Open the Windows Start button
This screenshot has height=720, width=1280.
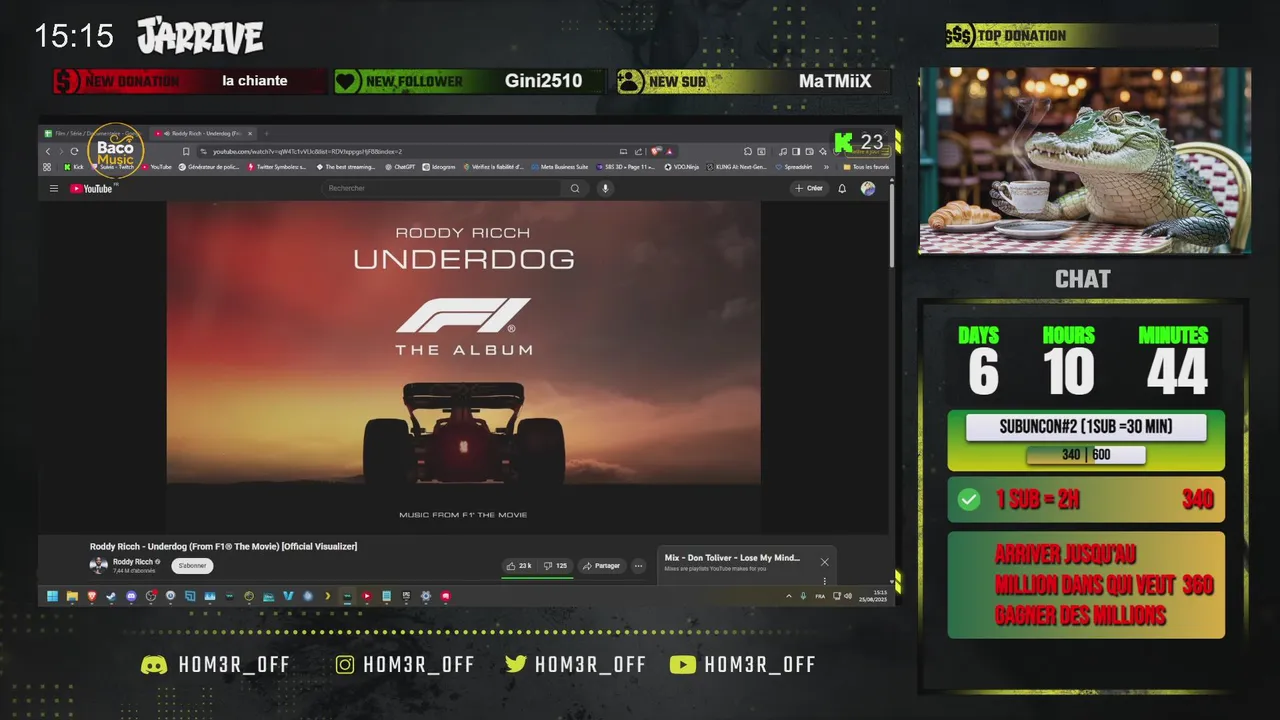point(52,596)
